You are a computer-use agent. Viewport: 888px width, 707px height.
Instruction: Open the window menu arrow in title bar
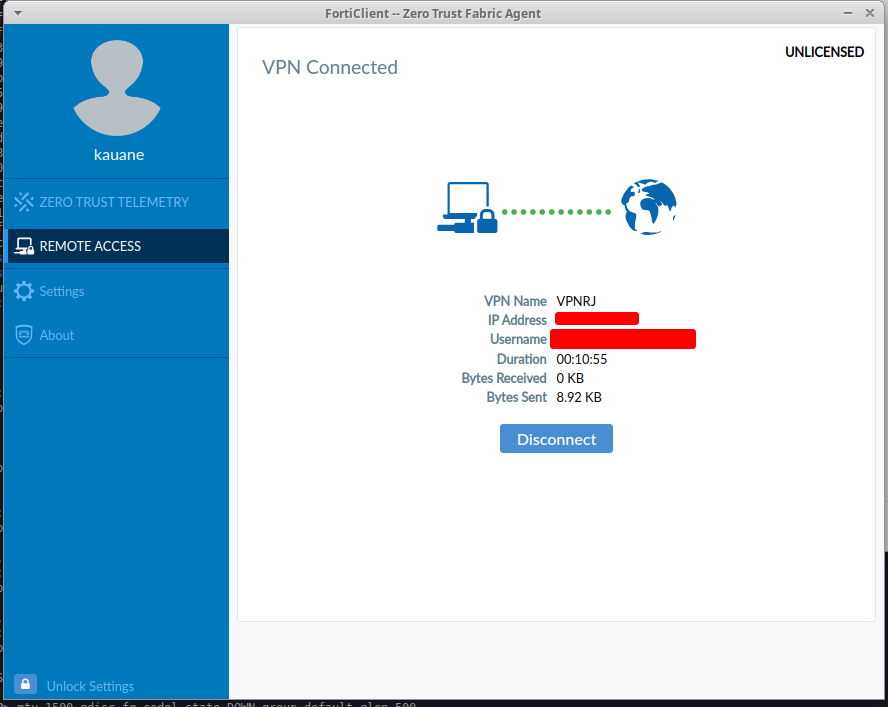tap(18, 13)
